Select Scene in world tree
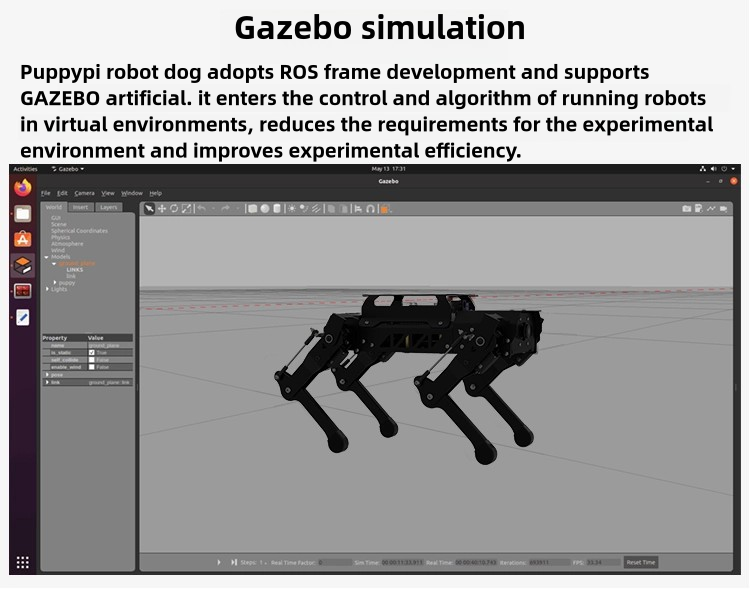This screenshot has width=750, height=589. coord(59,224)
